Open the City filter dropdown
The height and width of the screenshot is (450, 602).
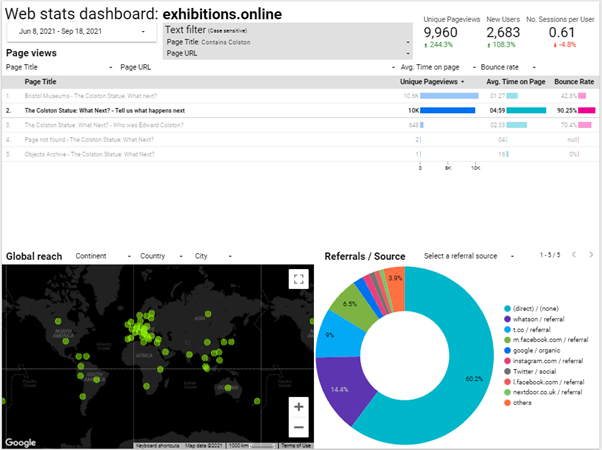click(213, 256)
